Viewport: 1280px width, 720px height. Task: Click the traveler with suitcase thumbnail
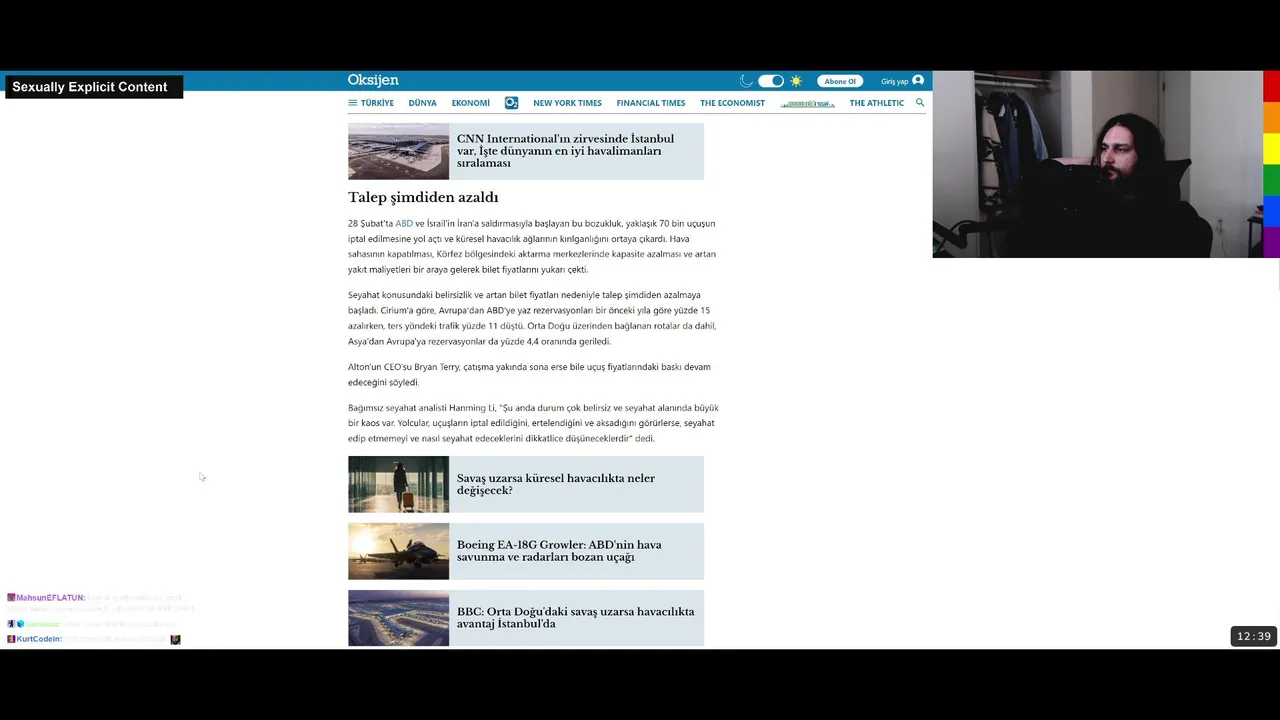coord(398,484)
